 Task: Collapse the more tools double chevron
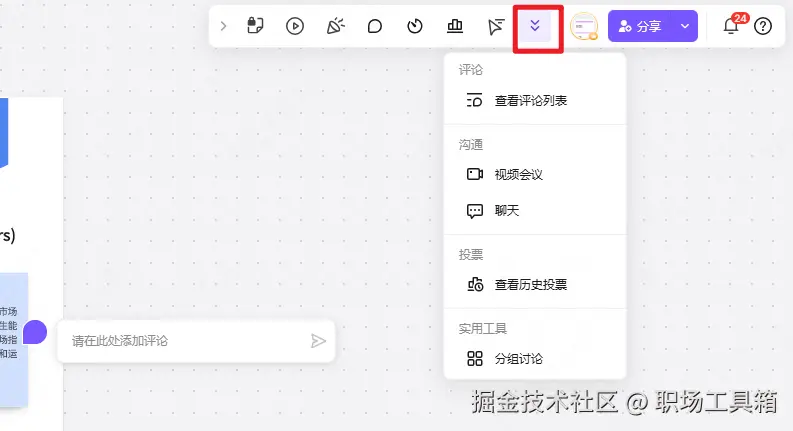tap(535, 26)
